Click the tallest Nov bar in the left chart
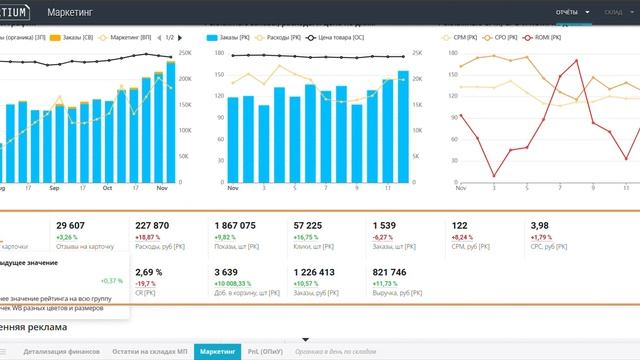The image size is (640, 360). pos(171,122)
